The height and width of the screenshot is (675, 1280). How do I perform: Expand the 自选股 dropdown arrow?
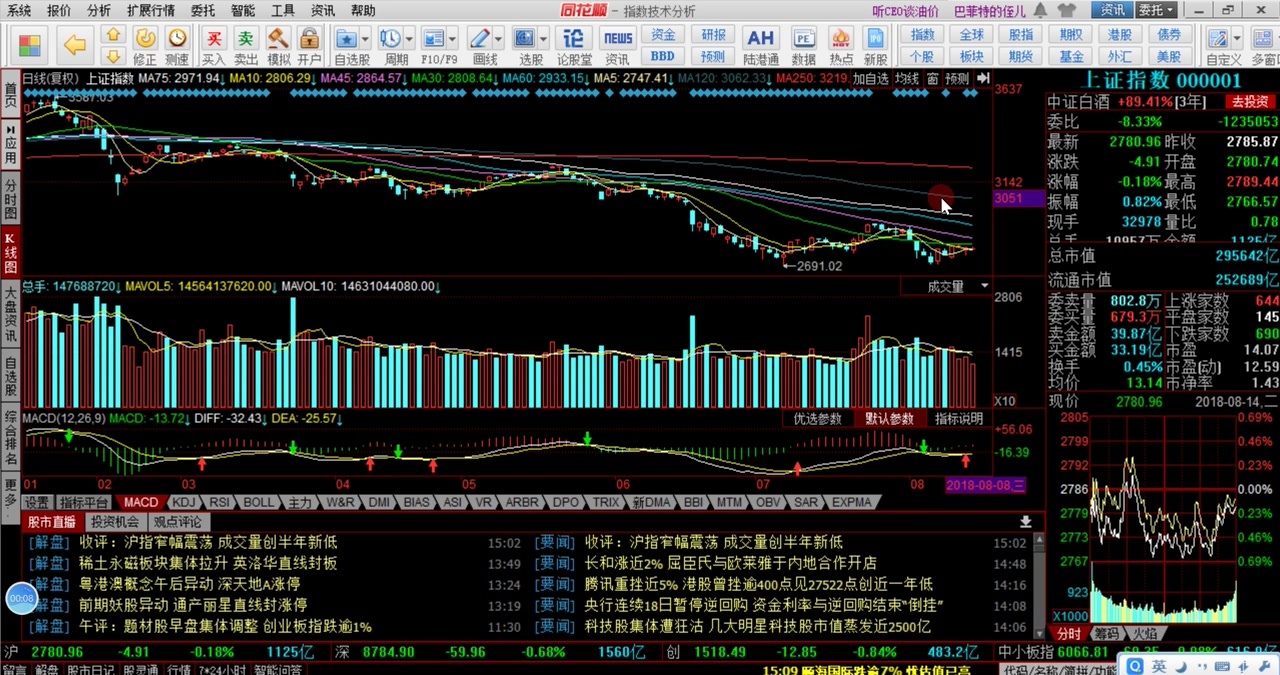tap(365, 39)
